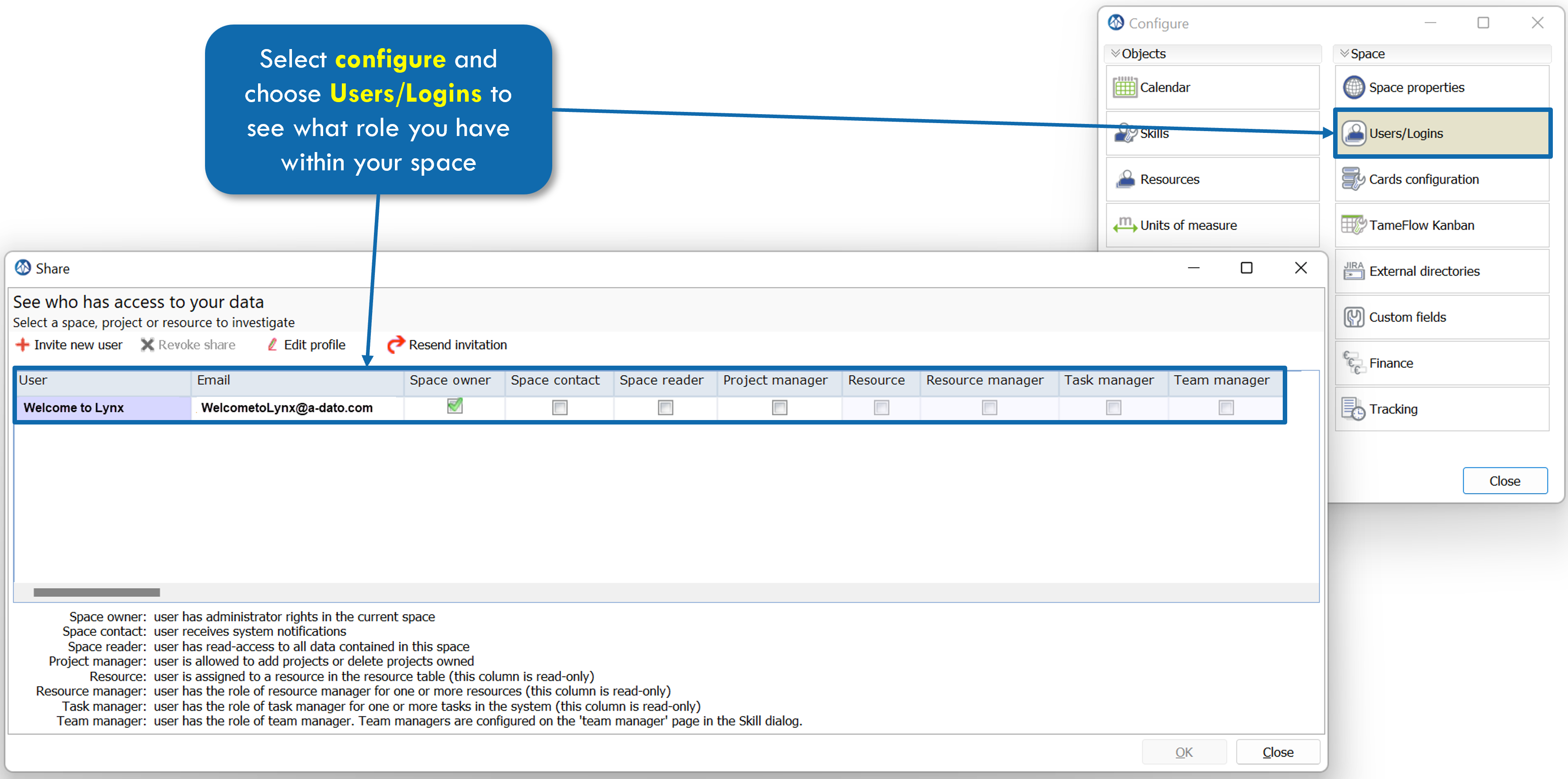Click the Custom fields icon
1568x779 pixels.
click(1354, 317)
